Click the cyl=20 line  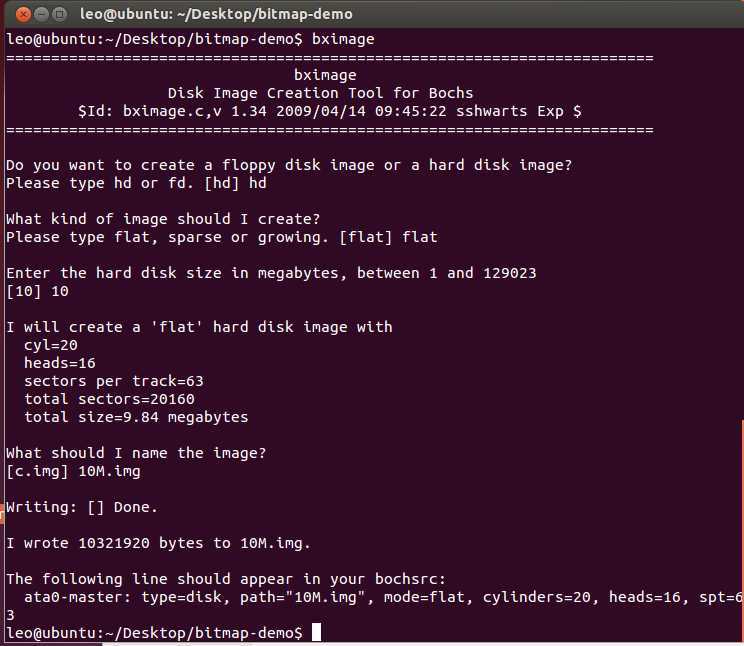coord(51,345)
